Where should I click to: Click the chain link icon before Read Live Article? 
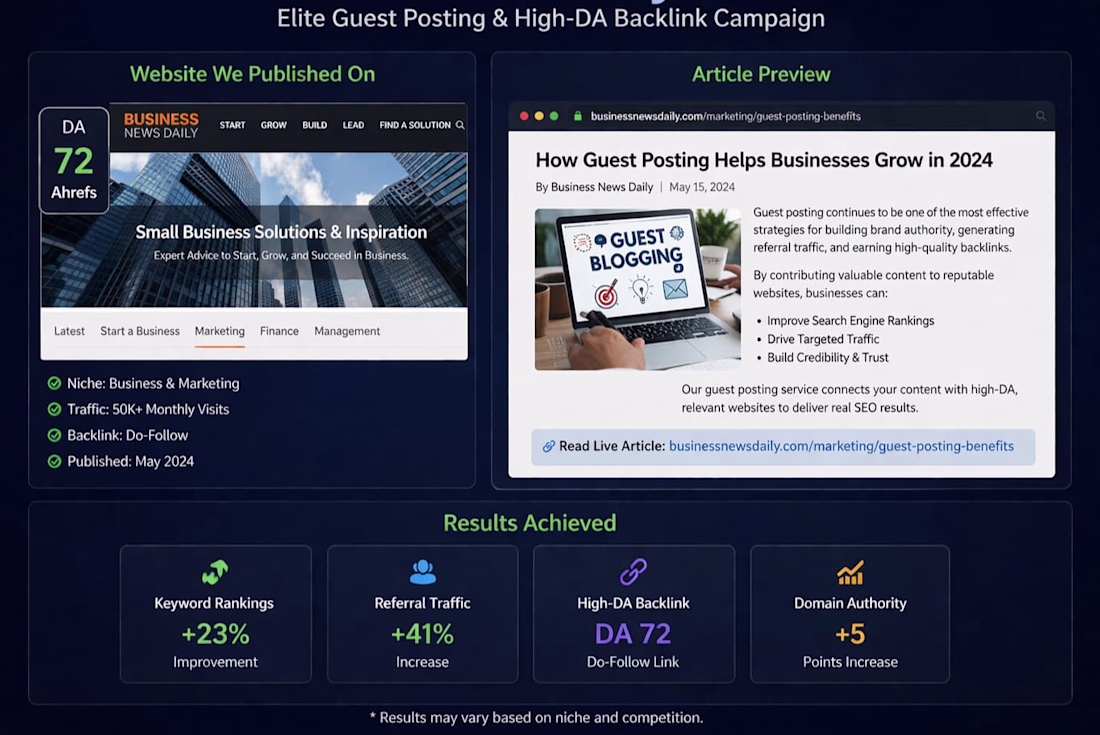coord(549,446)
